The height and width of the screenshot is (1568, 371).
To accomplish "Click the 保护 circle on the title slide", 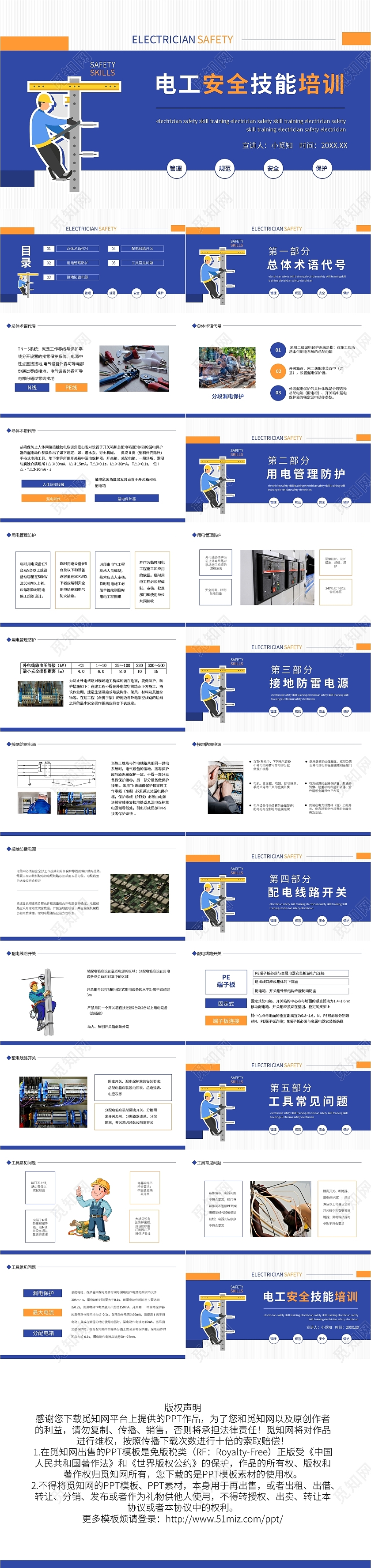I will 321,169.
